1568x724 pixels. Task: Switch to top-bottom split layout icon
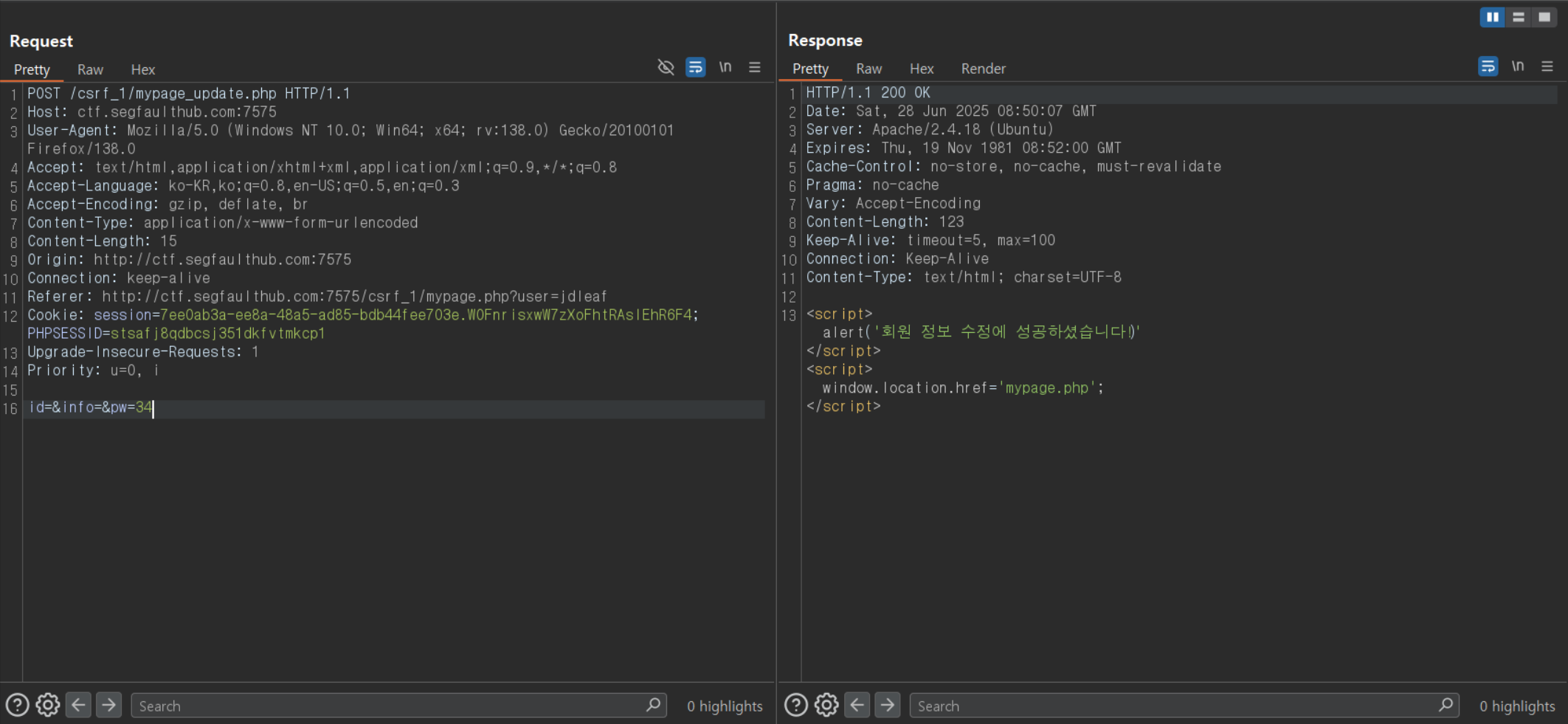click(x=1518, y=17)
